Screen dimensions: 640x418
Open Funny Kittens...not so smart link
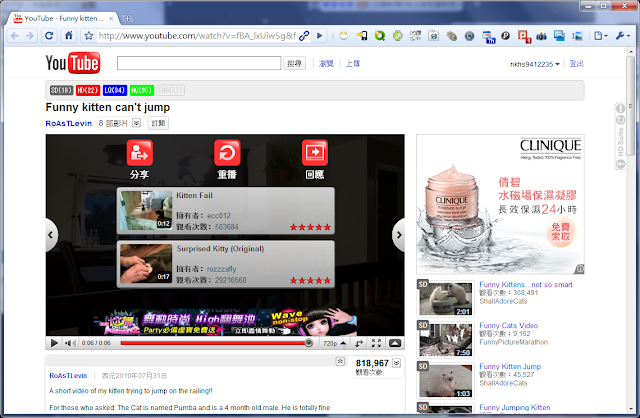point(526,285)
